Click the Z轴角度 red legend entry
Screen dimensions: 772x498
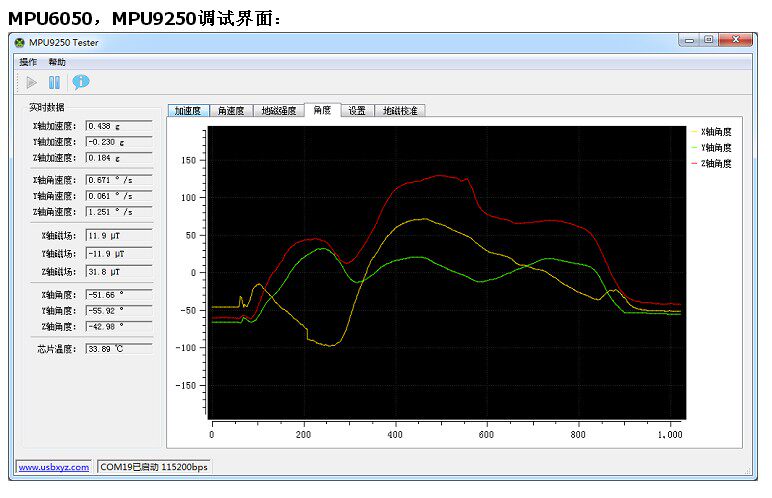pos(711,163)
